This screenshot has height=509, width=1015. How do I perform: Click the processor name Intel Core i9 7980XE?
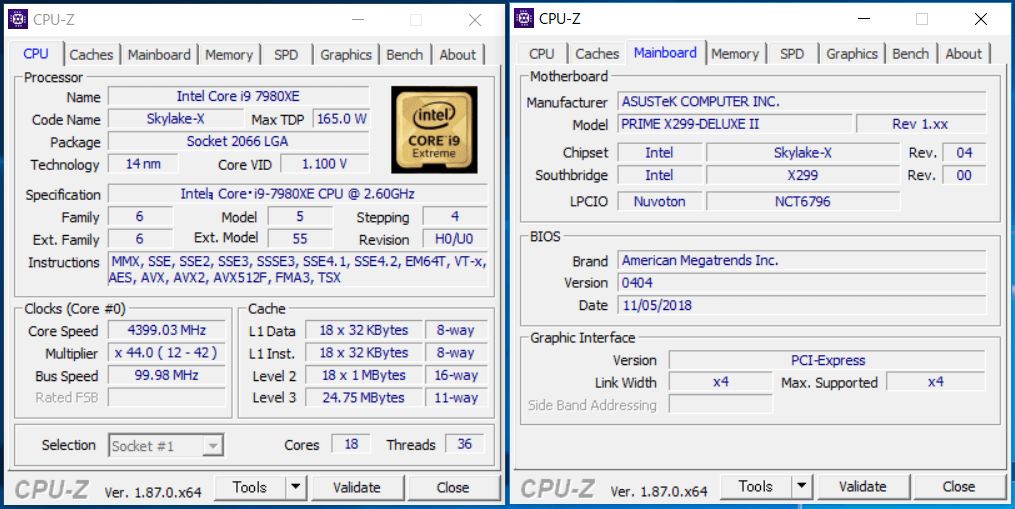238,96
